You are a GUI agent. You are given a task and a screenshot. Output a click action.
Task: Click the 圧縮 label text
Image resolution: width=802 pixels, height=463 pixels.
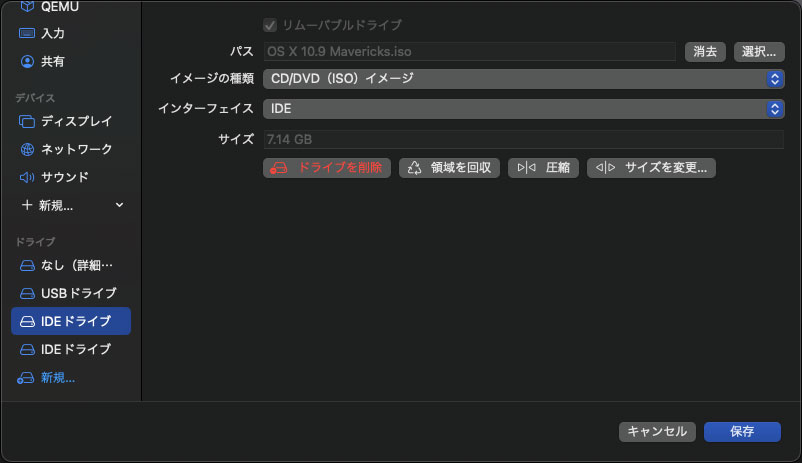click(x=558, y=168)
